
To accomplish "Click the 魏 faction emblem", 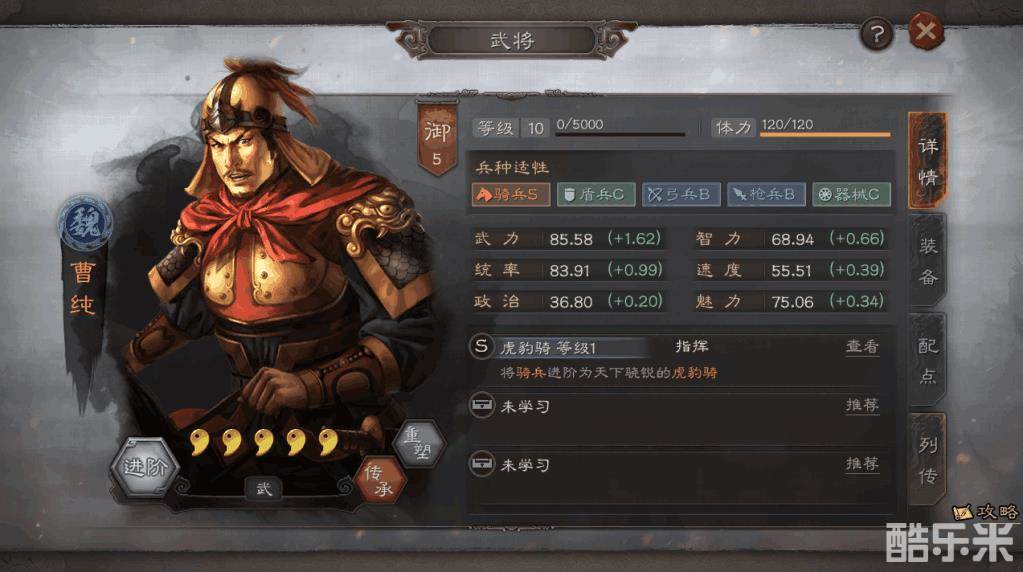I will pos(84,223).
